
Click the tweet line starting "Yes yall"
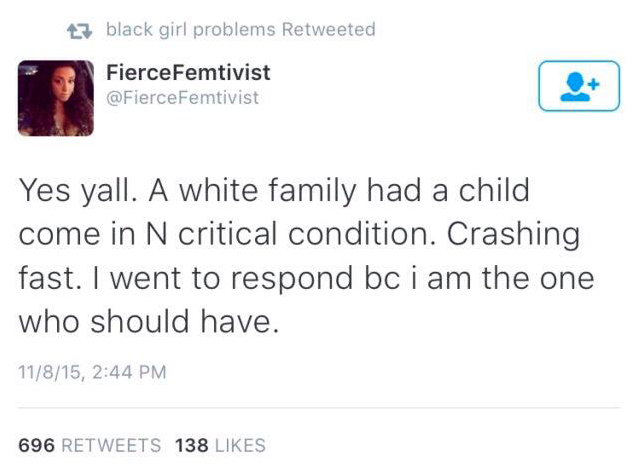pos(273,190)
